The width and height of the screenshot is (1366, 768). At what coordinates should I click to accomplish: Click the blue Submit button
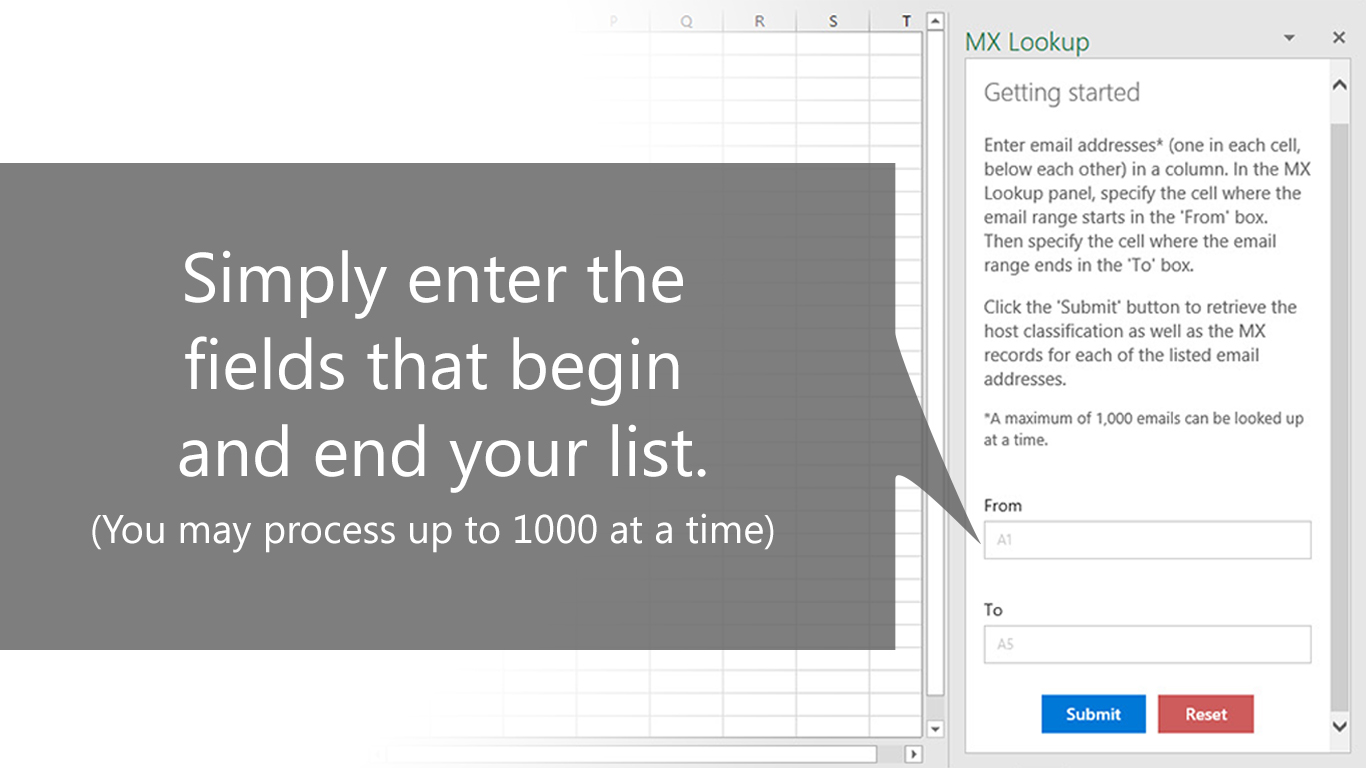(x=1093, y=714)
